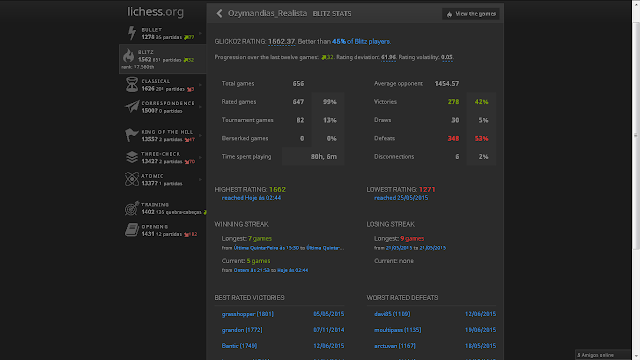Click the flame icon in View the games
This screenshot has height=360, width=640.
[449, 14]
